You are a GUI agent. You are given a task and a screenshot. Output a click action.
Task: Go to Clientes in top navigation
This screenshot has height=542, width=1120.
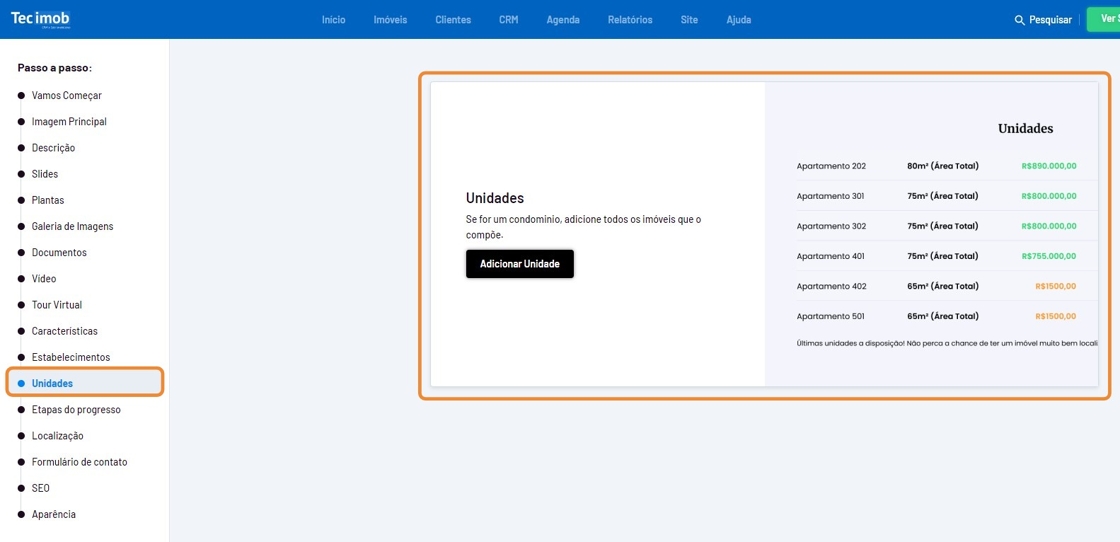(452, 20)
